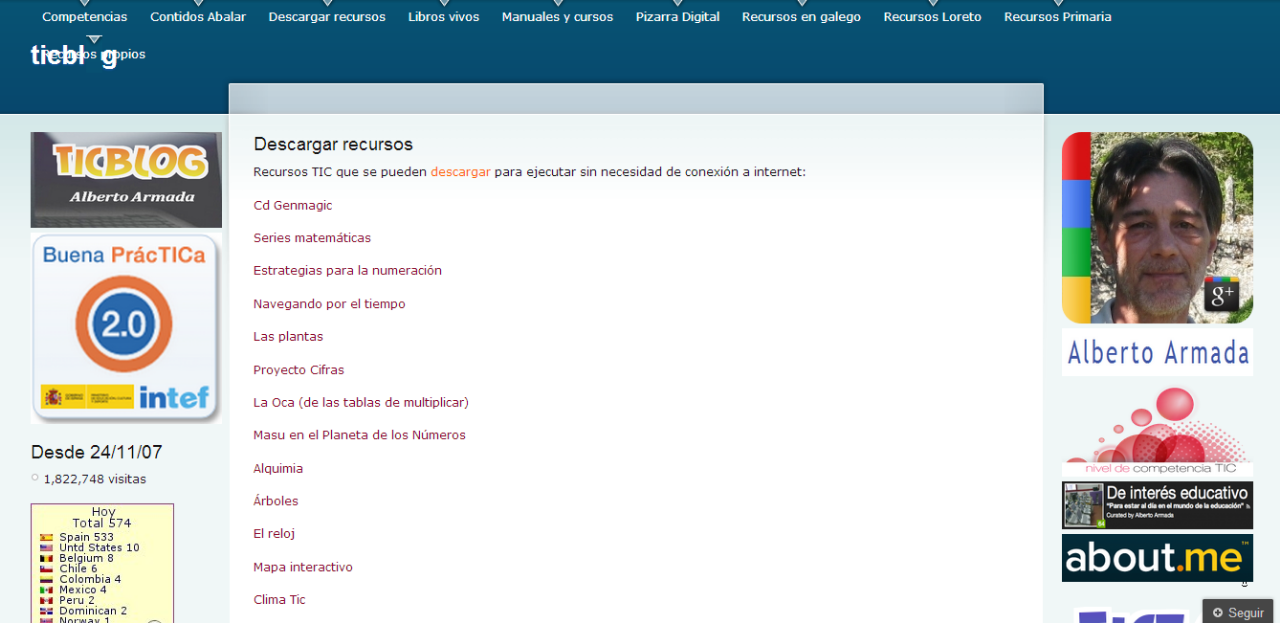Open the De interés educativo banner
This screenshot has height=623, width=1280.
[x=1157, y=505]
